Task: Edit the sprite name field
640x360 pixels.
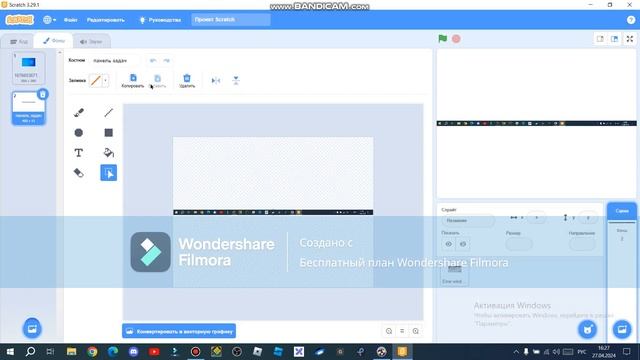Action: [x=468, y=220]
